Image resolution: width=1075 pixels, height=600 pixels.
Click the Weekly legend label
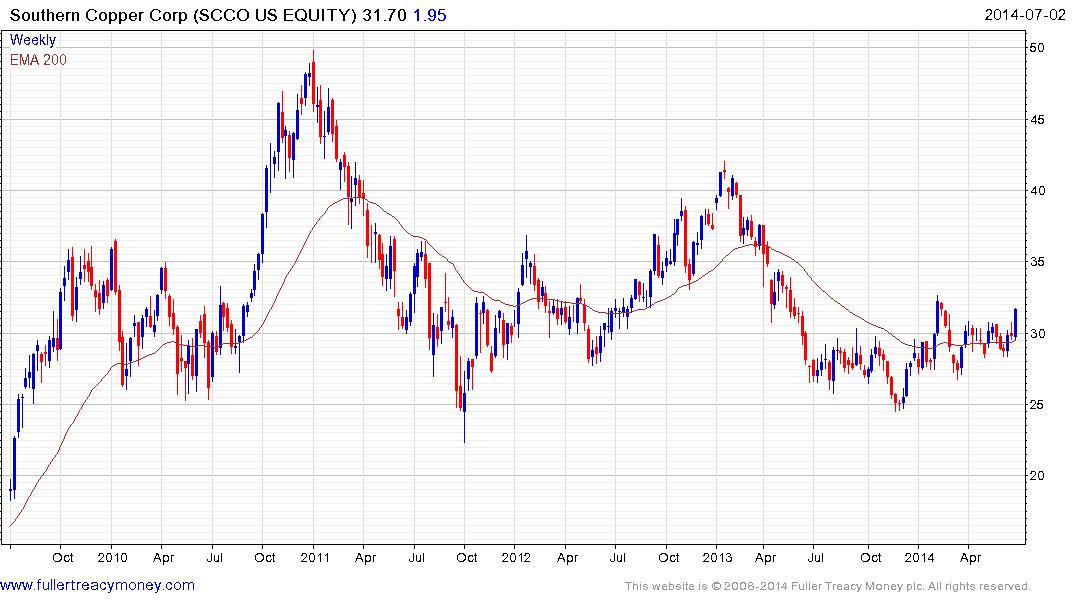point(32,40)
